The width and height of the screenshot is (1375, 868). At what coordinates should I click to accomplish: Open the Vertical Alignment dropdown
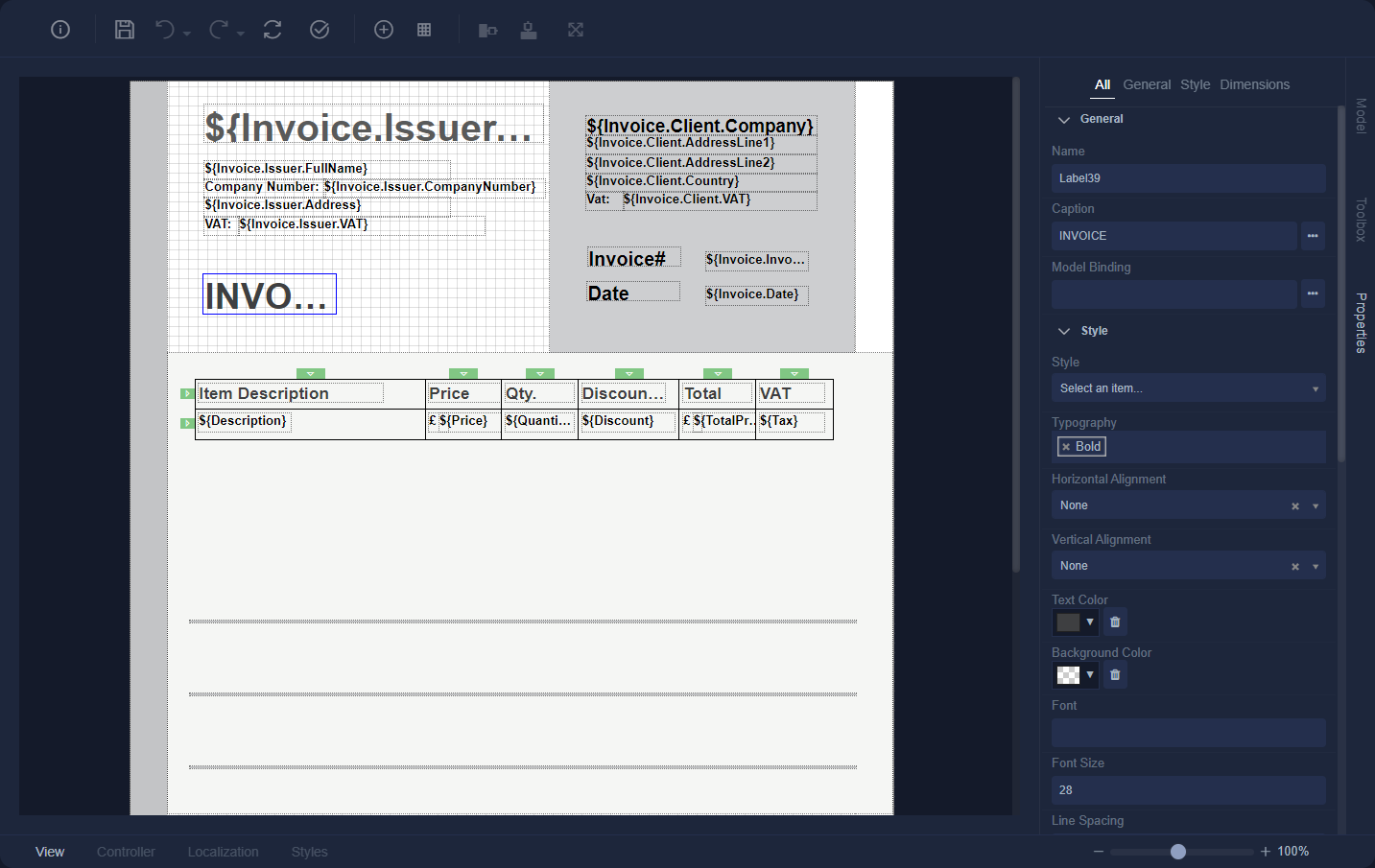[x=1316, y=567]
